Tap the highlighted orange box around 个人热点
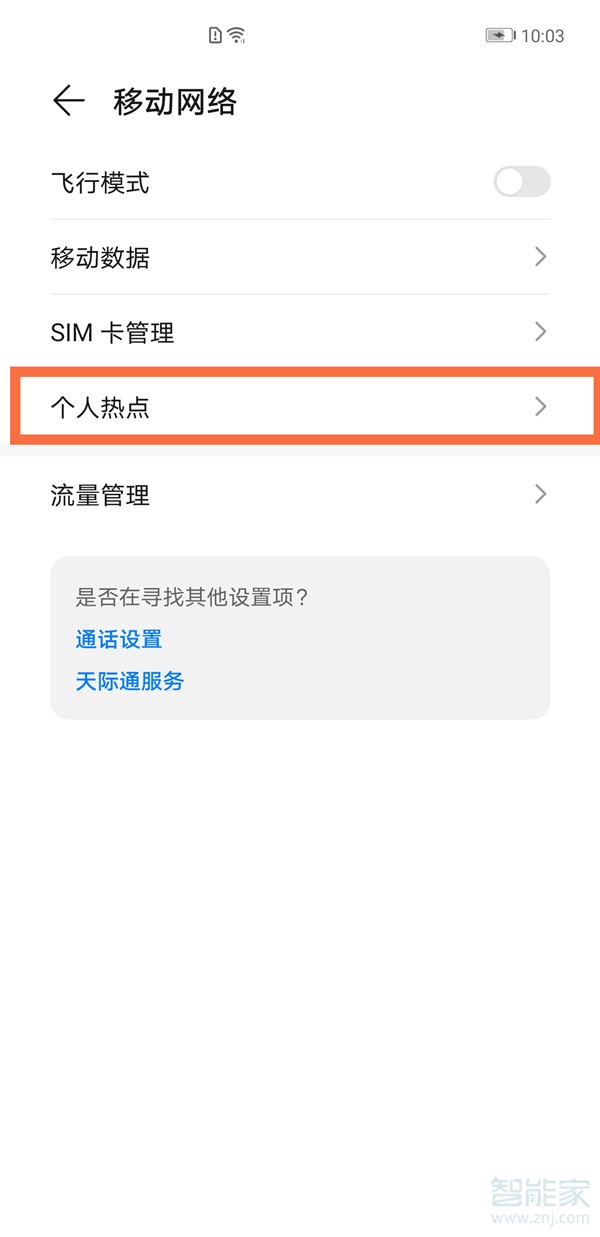 (300, 406)
